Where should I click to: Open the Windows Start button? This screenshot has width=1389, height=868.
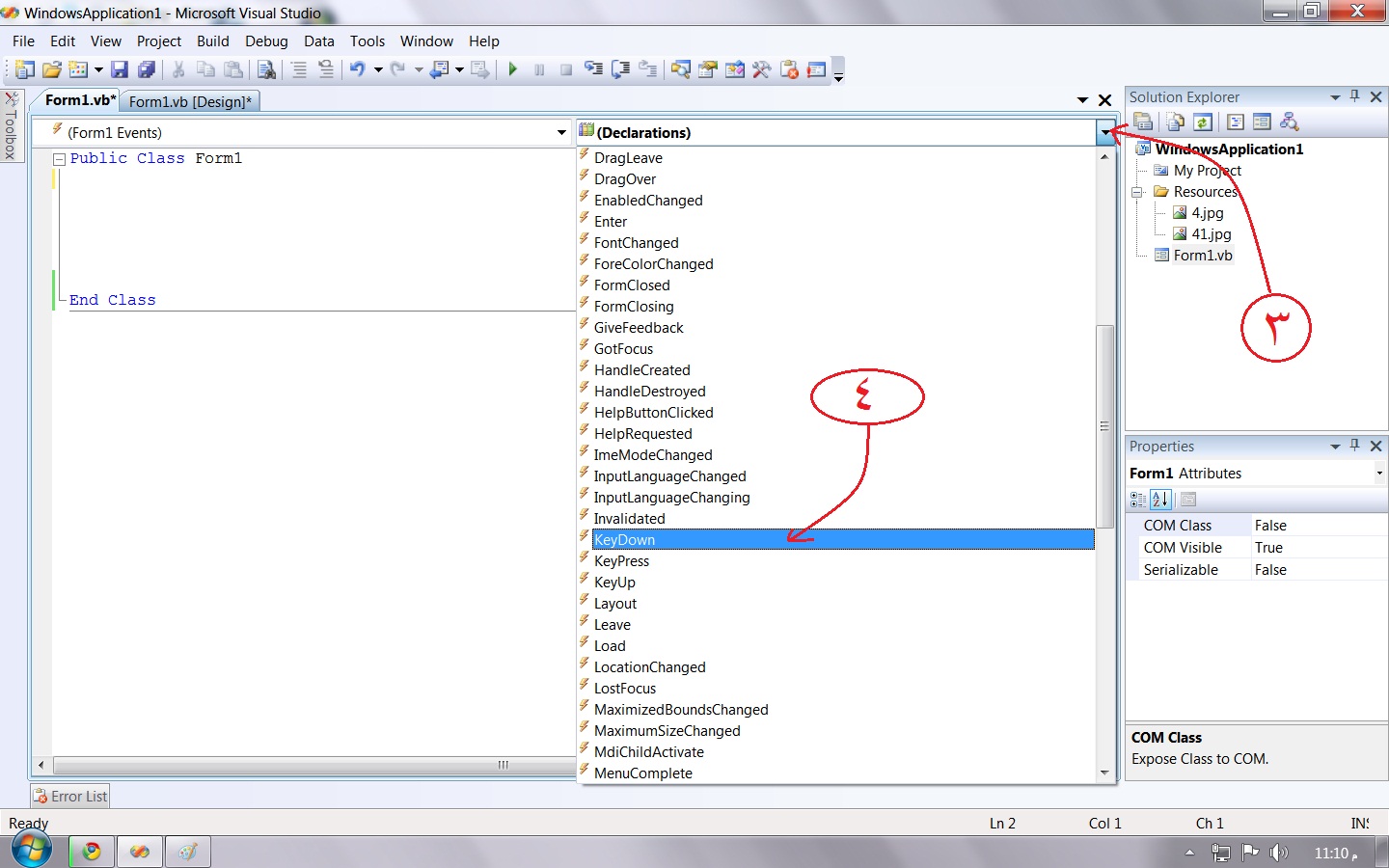32,850
